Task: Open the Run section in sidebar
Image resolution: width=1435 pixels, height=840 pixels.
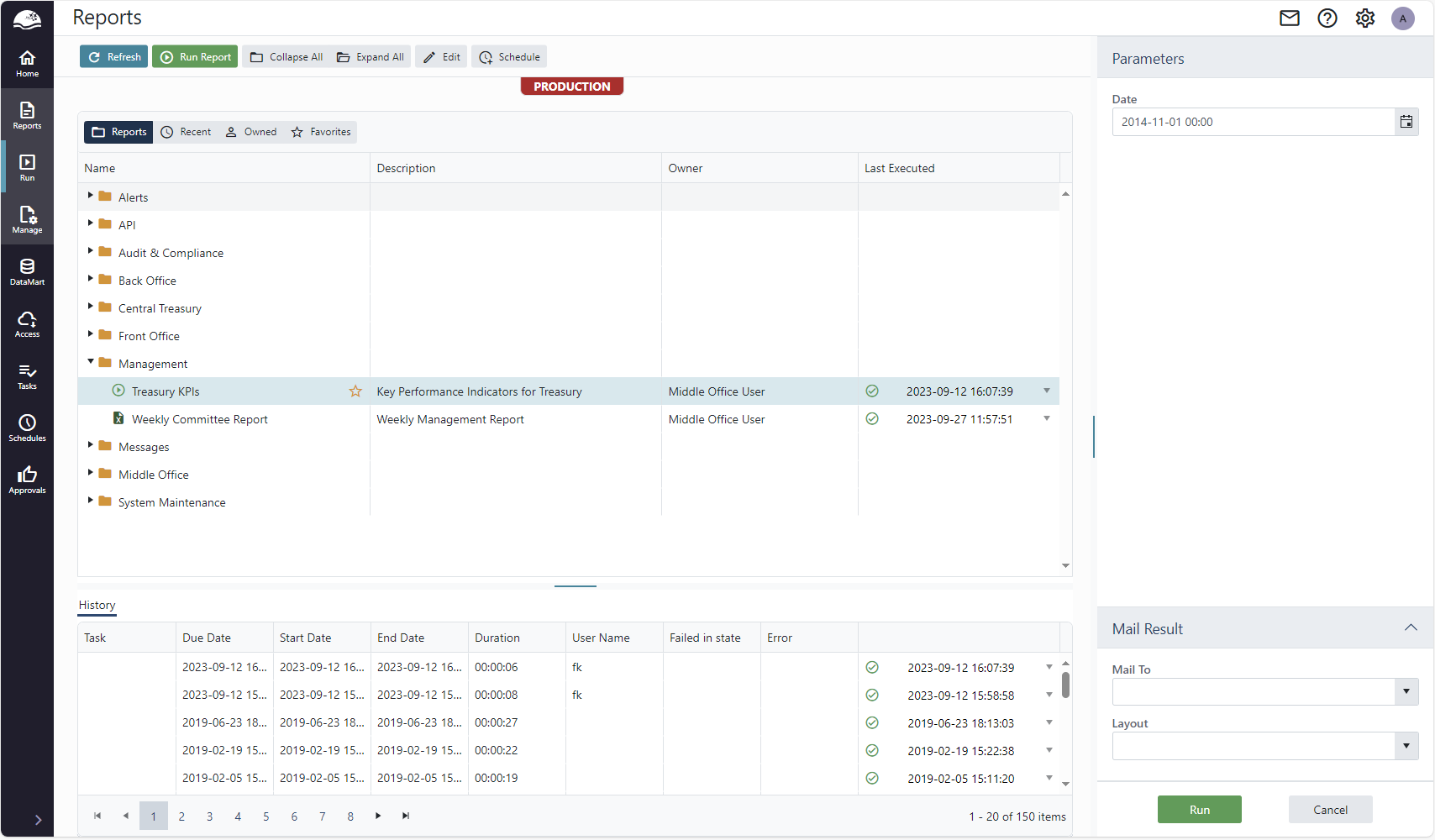Action: [27, 167]
